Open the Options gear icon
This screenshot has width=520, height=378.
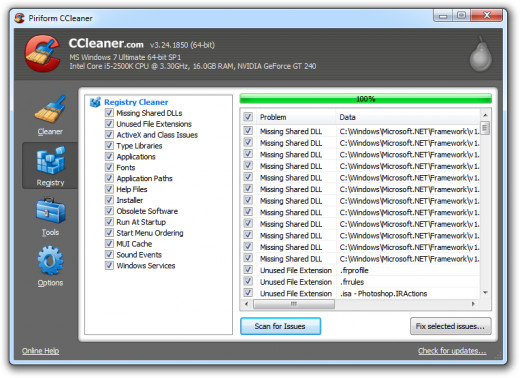(50, 261)
